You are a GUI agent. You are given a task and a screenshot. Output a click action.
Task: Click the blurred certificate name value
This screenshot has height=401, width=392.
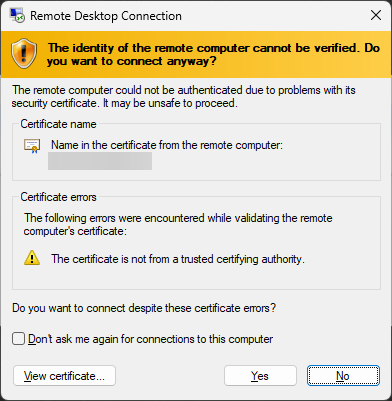pos(100,161)
